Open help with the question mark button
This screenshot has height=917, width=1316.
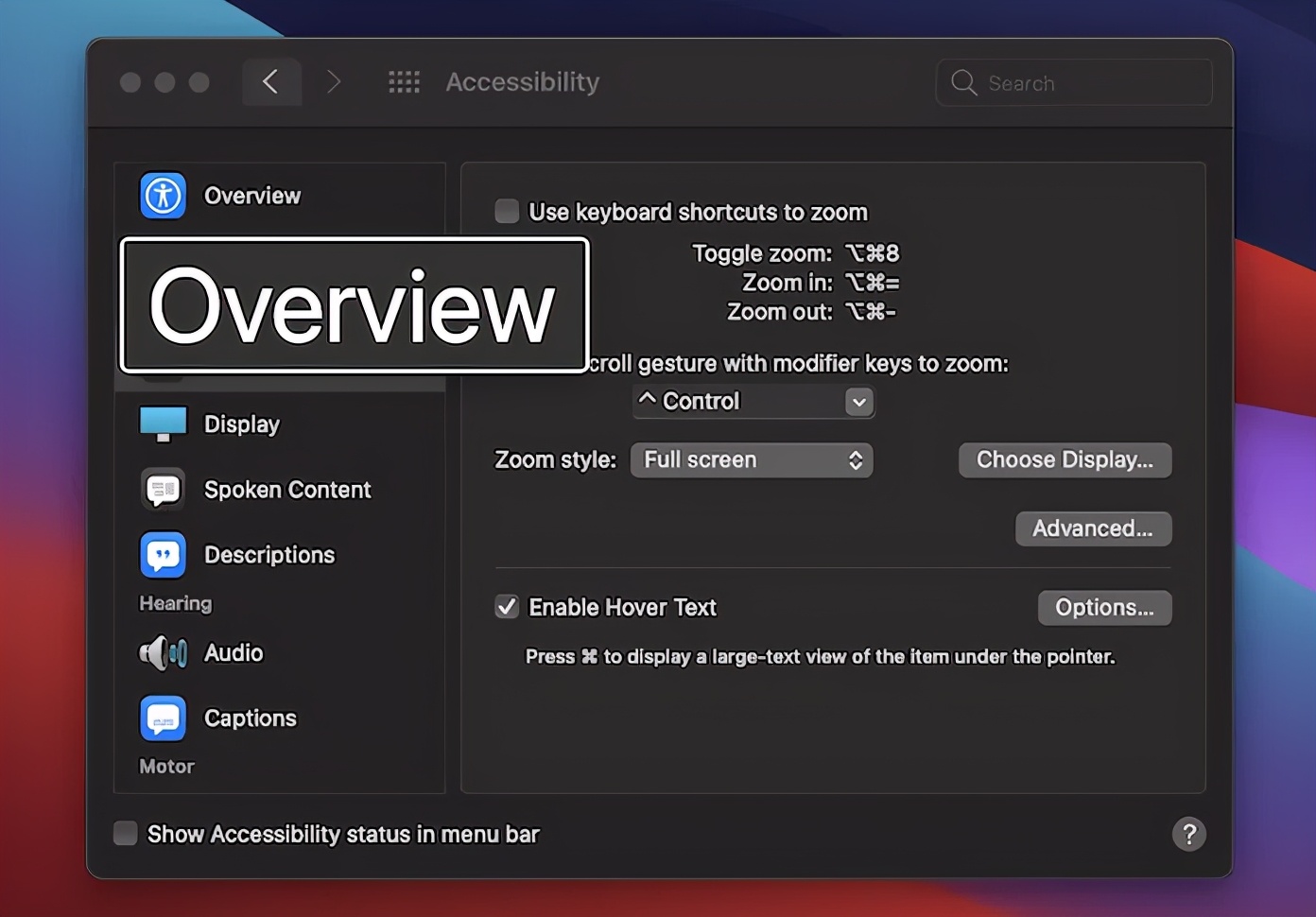click(1189, 834)
